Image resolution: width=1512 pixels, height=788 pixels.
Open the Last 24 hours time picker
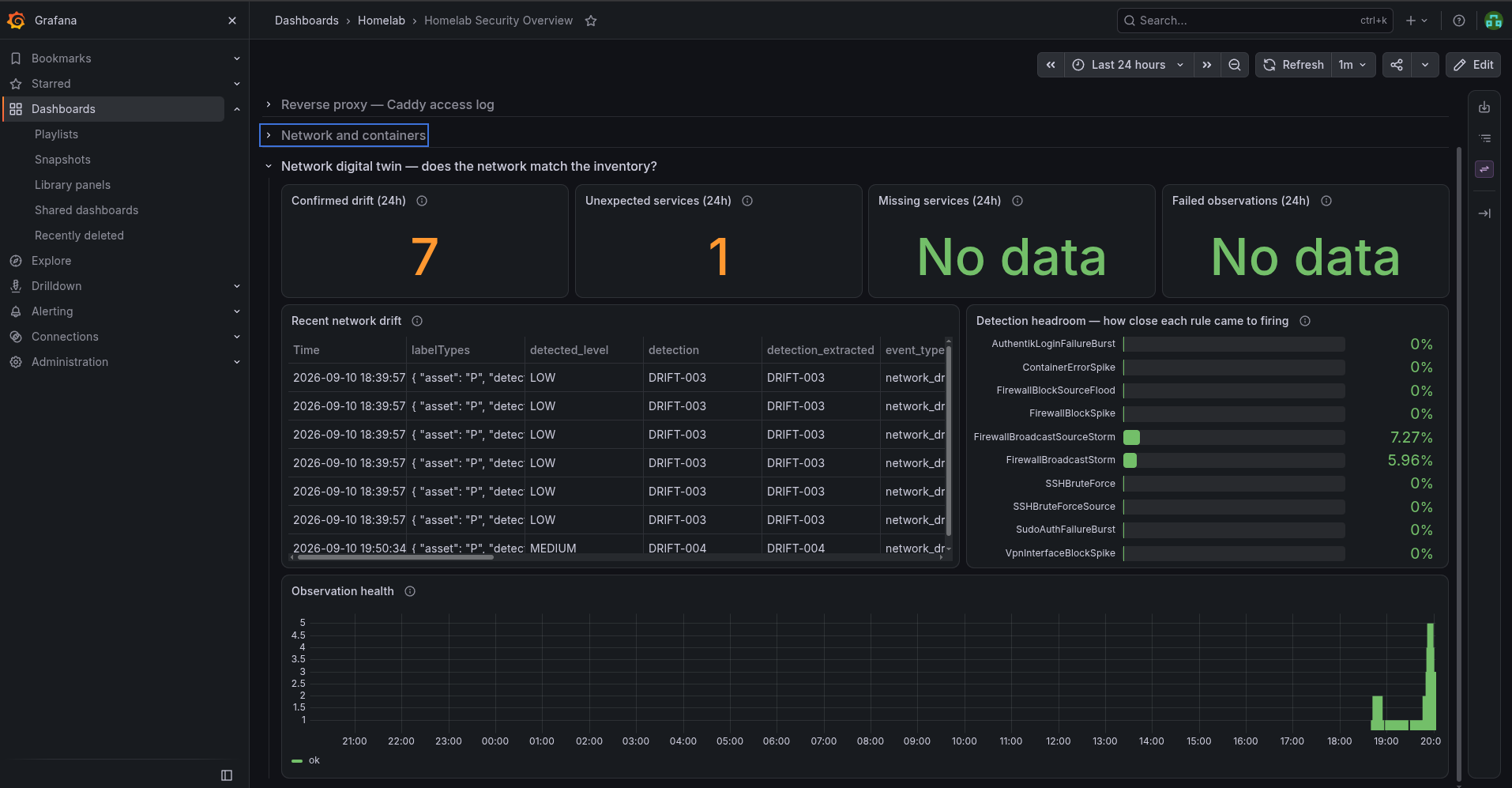coord(1128,65)
